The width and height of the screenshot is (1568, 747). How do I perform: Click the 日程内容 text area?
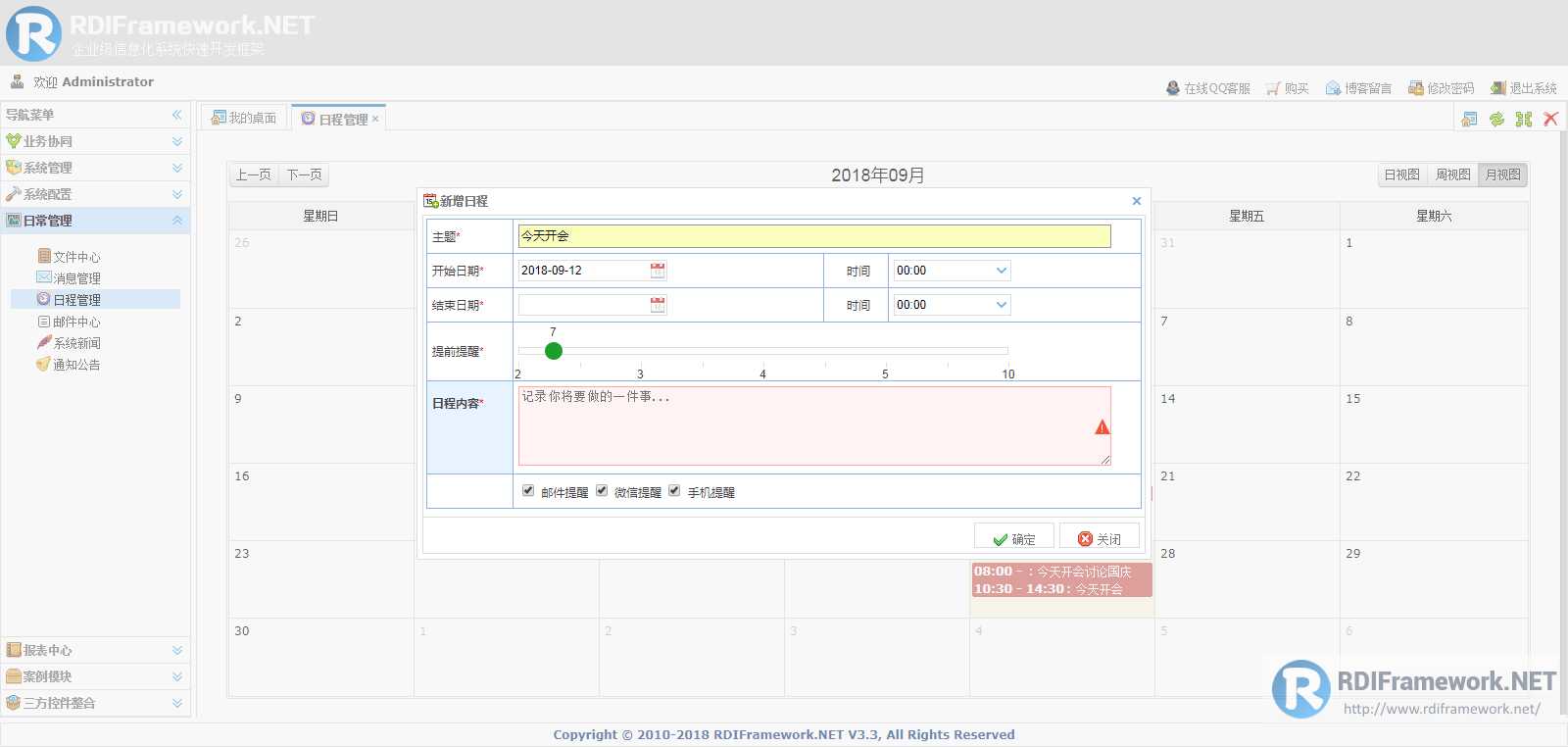point(814,425)
